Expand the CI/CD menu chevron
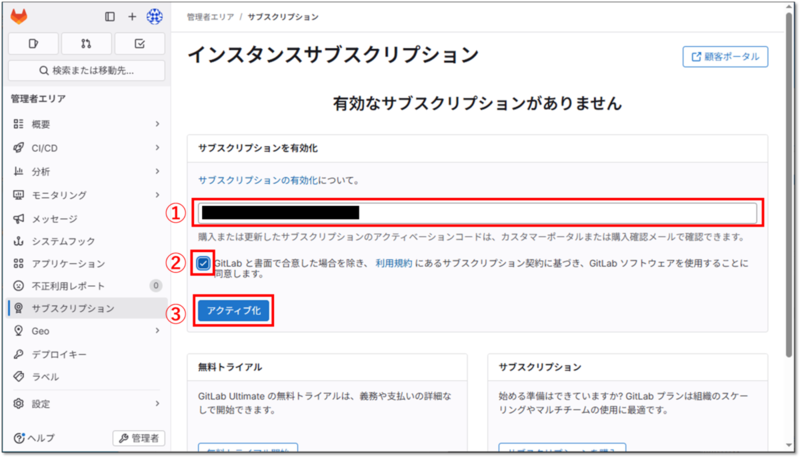Viewport: 800px width, 458px height. tap(157, 148)
